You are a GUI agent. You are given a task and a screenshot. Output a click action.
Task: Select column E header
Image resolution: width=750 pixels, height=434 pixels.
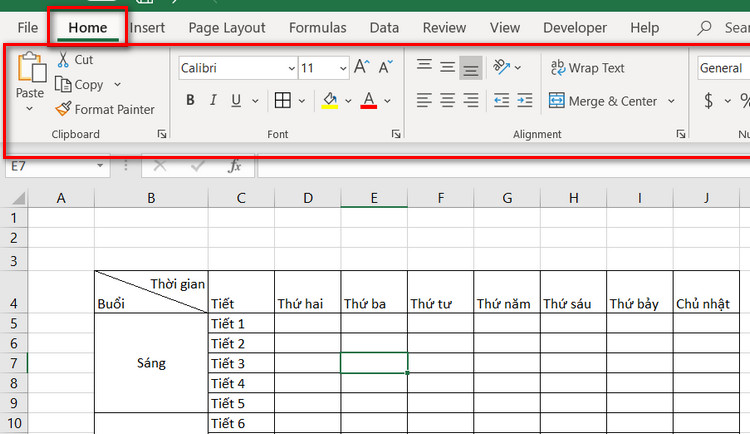click(374, 198)
